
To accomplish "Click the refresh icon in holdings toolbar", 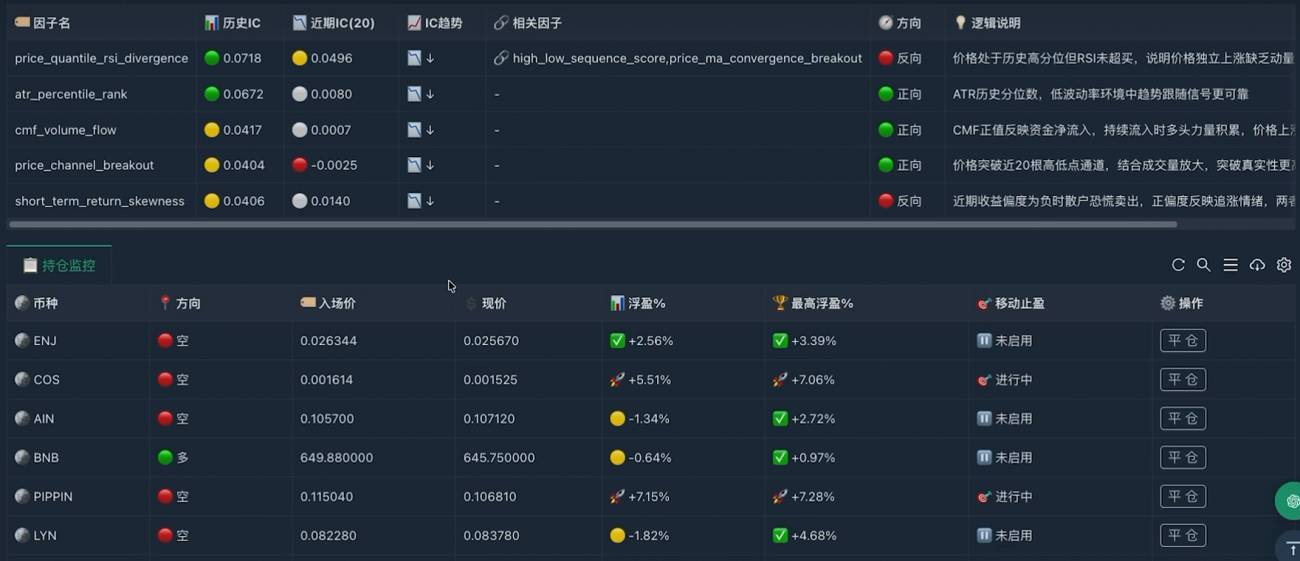I will point(1178,265).
